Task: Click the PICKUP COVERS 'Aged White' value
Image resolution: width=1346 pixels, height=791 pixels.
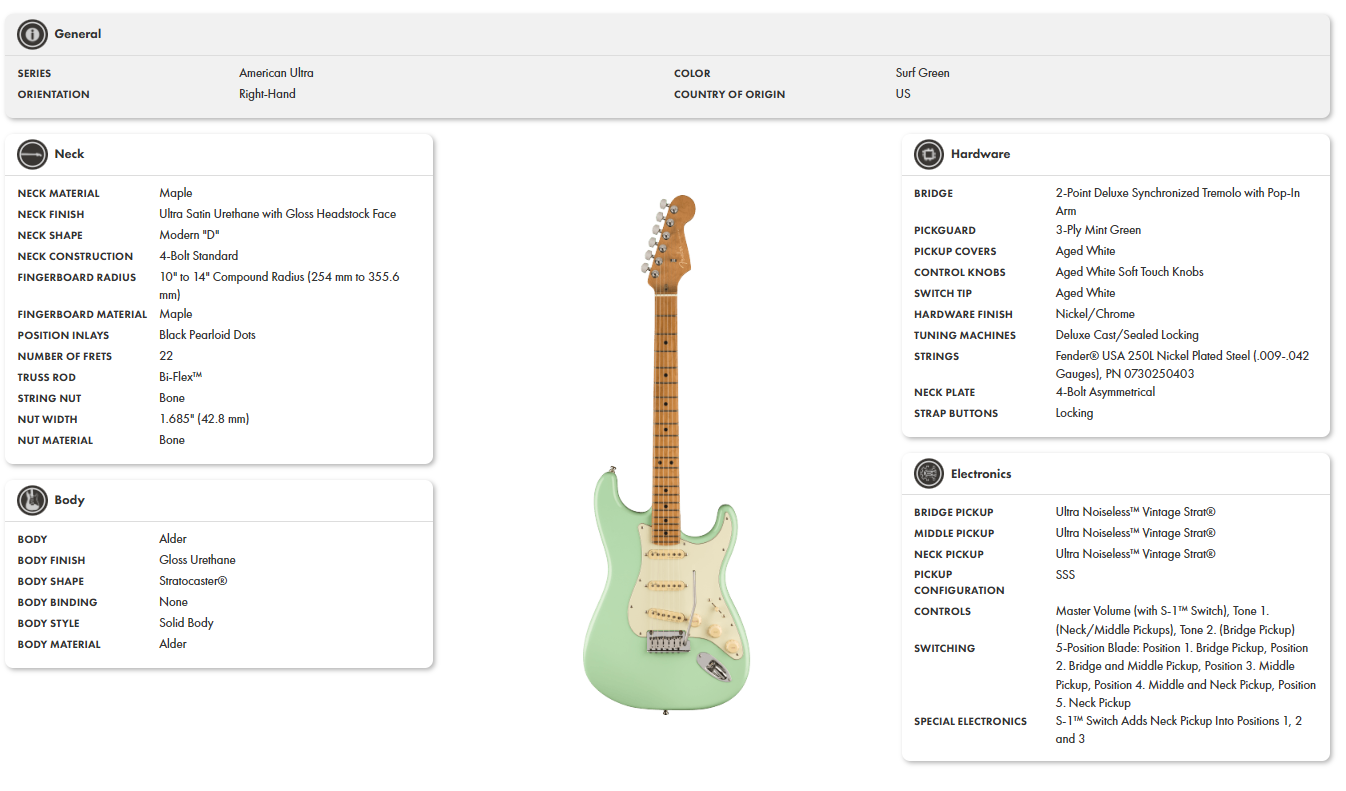Action: (x=1085, y=251)
